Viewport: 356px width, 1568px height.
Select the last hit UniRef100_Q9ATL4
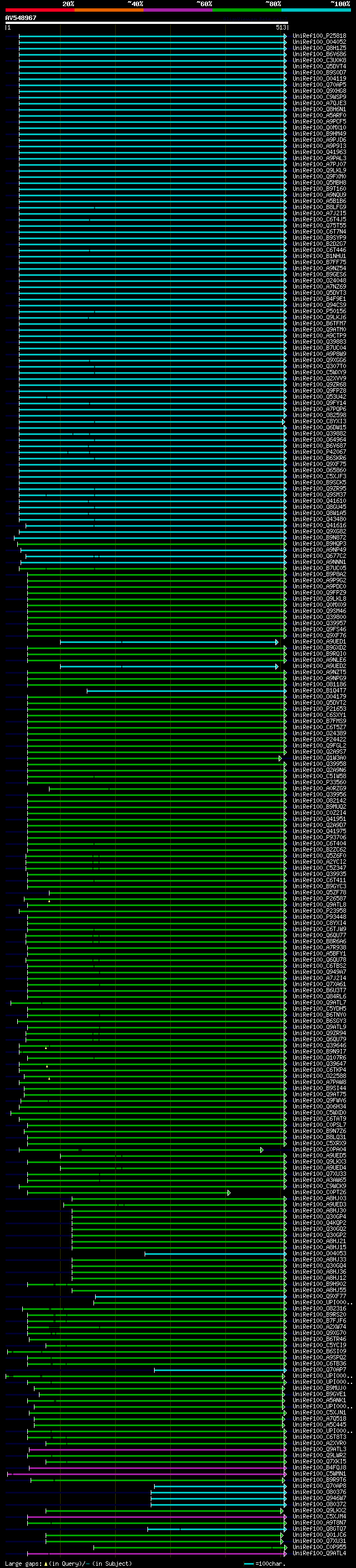coord(319,1553)
